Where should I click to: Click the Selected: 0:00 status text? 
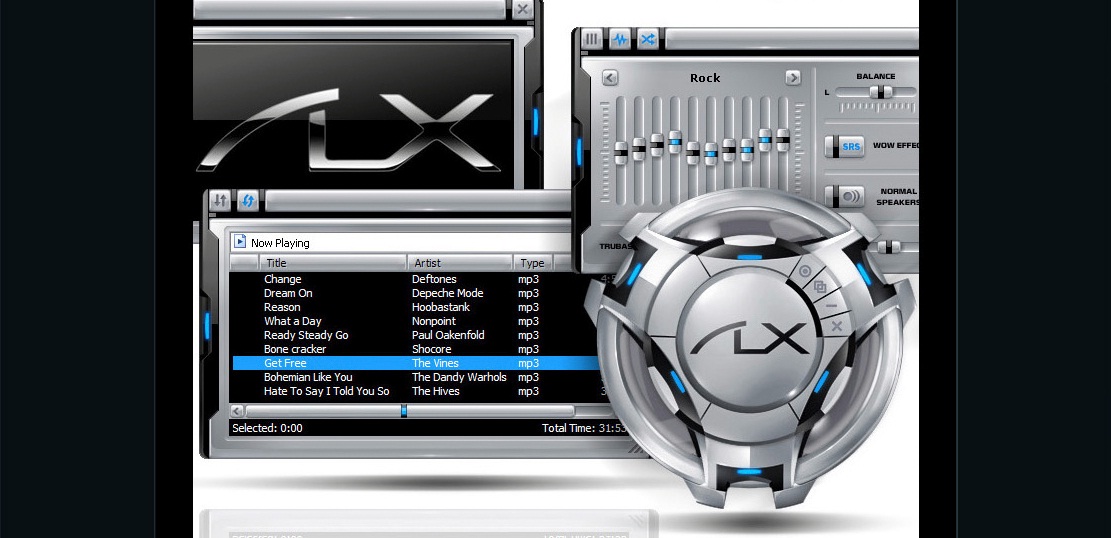coord(267,428)
